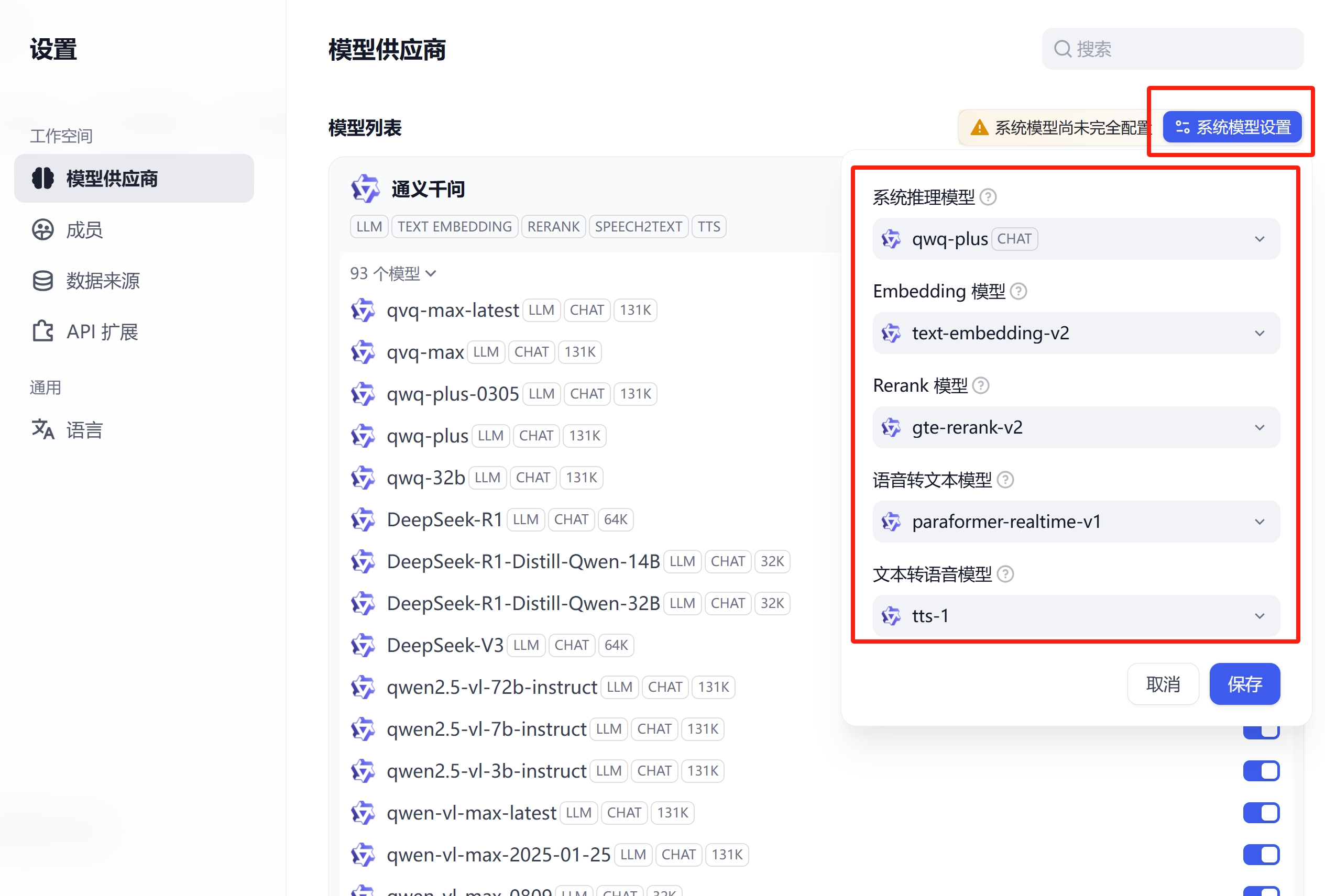Select DeepSeek-R1-Distill-Qwen-14B model name
The height and width of the screenshot is (896, 1325).
pyautogui.click(x=523, y=561)
